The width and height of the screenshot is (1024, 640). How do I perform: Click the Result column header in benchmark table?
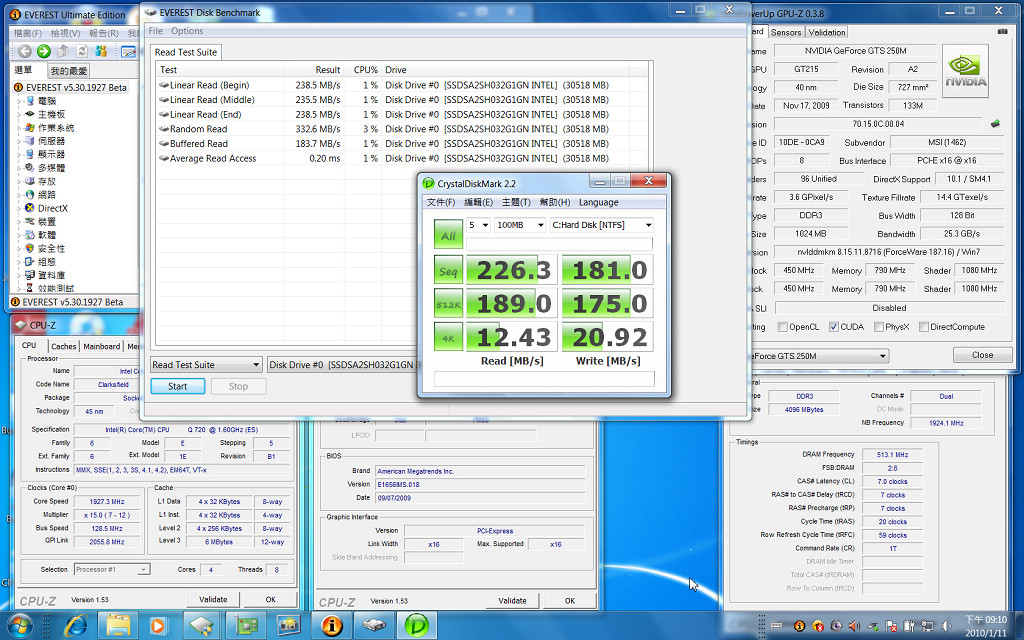coord(313,70)
